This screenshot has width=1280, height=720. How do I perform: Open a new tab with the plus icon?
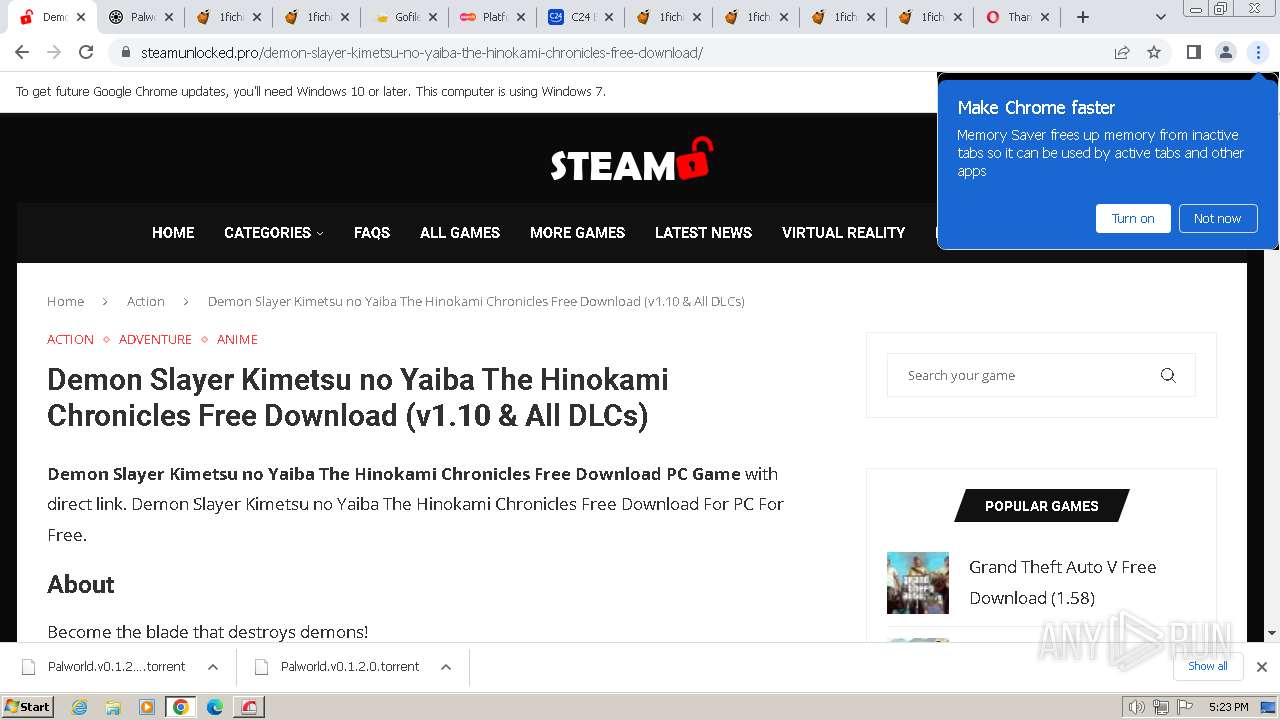pyautogui.click(x=1082, y=17)
